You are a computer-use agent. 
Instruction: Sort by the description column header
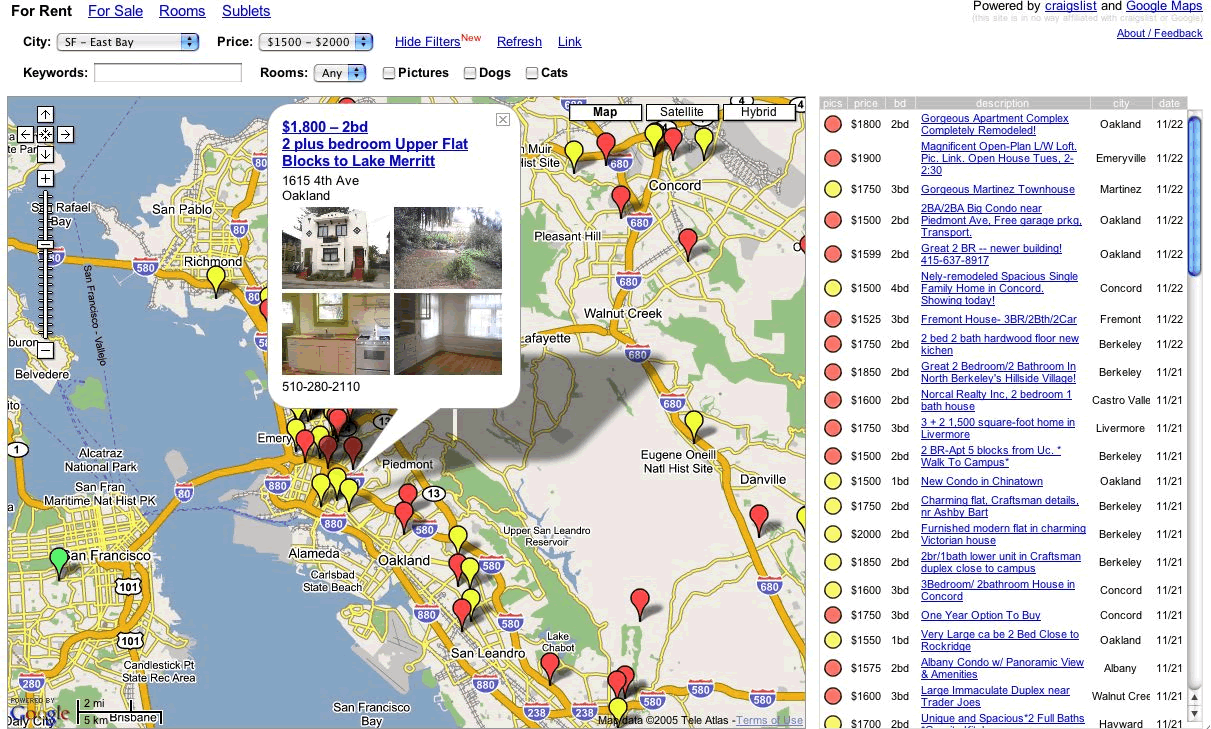click(x=1002, y=103)
